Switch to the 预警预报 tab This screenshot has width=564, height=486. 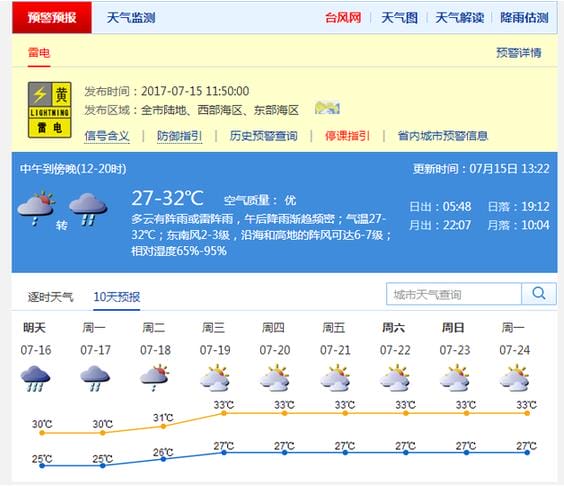point(52,17)
